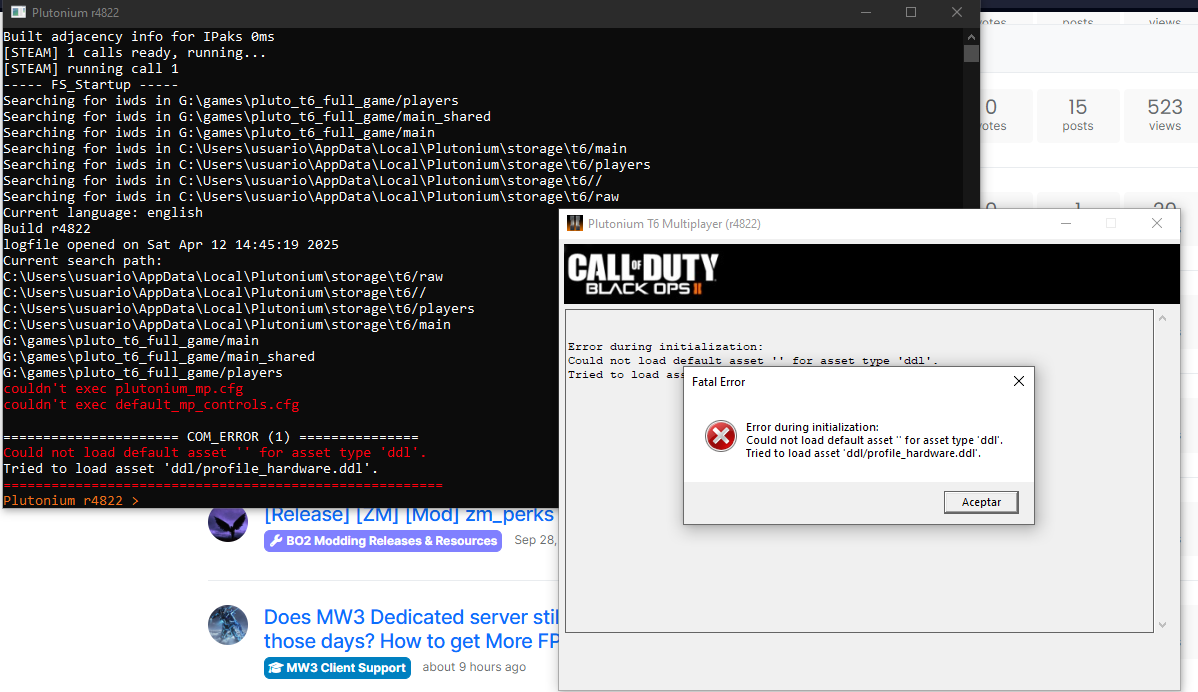Viewport: 1198px width, 692px height.
Task: Click "couldn't exec plutonium_mp.cfg" console line
Action: coord(123,389)
